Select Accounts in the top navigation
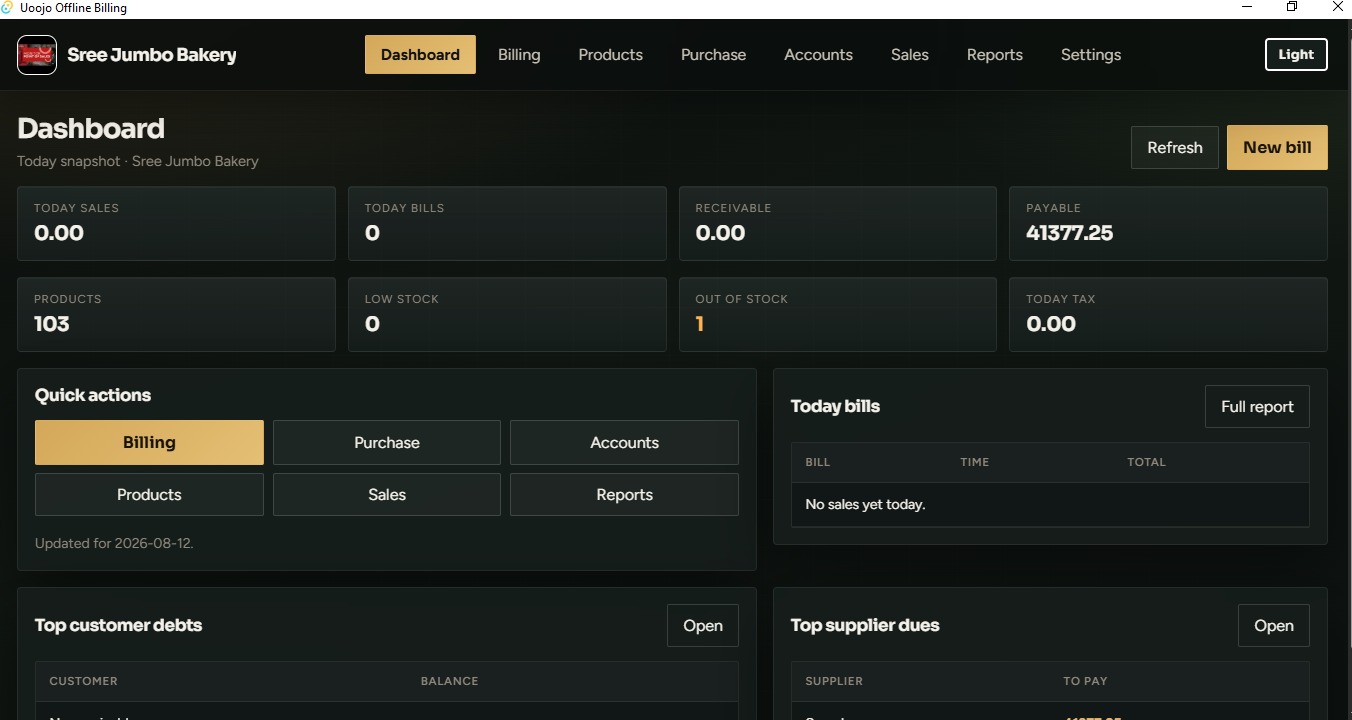Screen dimensions: 1352x720 (818, 55)
